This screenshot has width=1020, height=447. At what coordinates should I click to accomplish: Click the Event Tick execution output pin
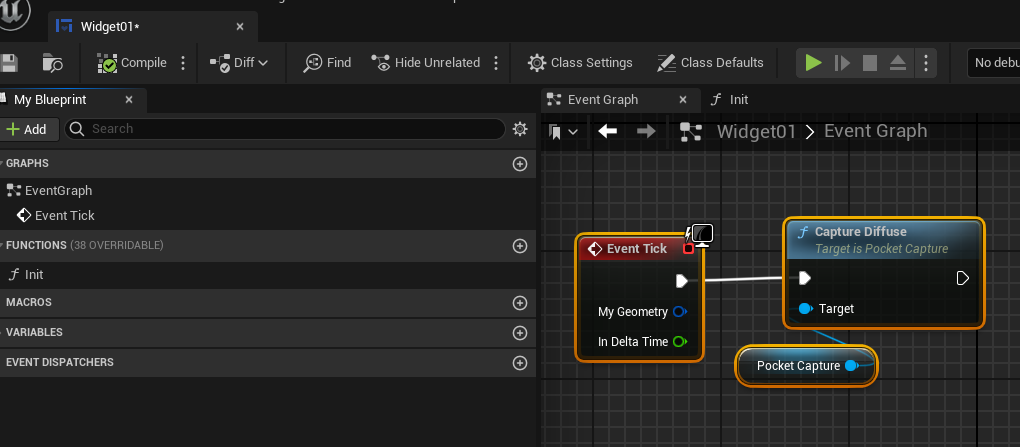tap(682, 280)
